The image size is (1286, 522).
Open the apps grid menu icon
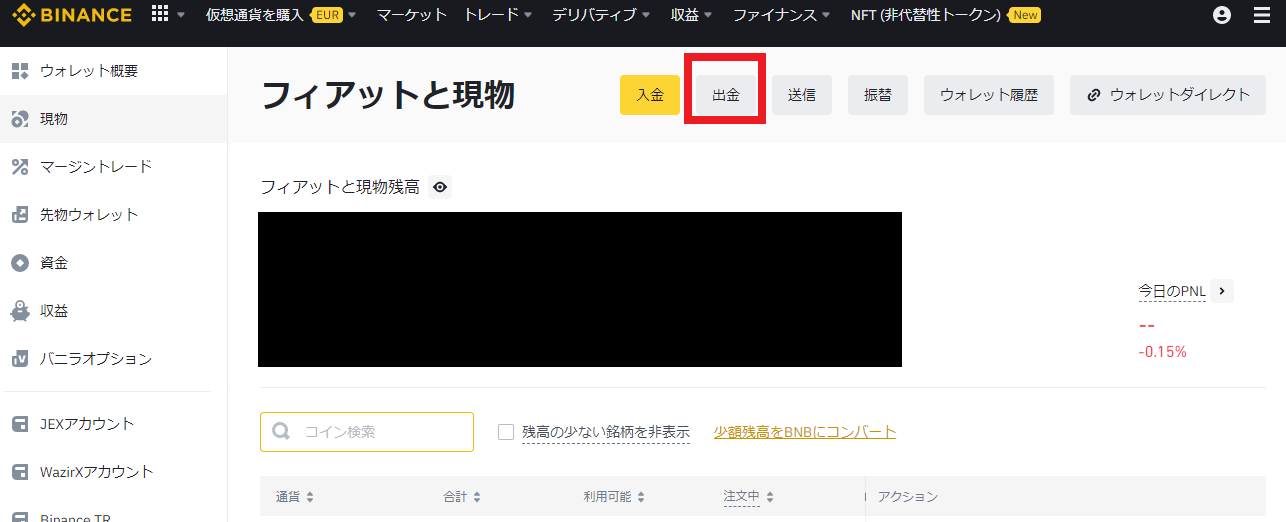coord(159,14)
